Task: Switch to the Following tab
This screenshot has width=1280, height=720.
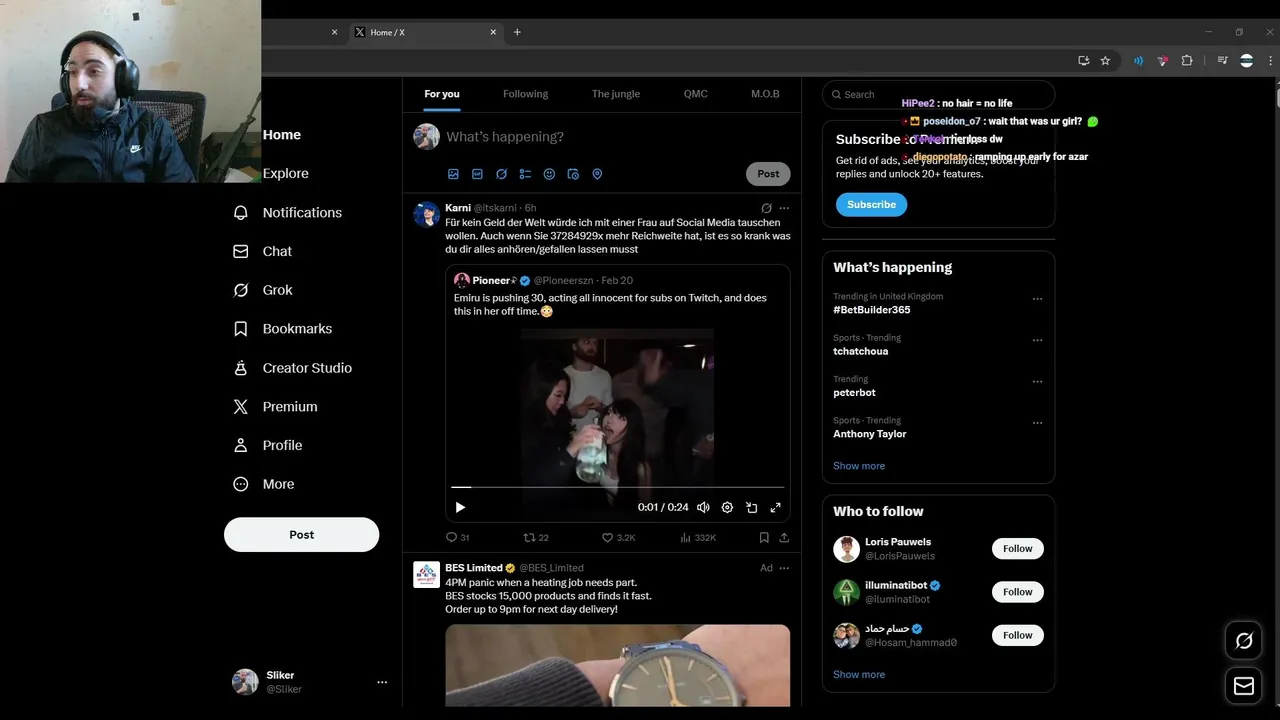Action: (x=525, y=94)
